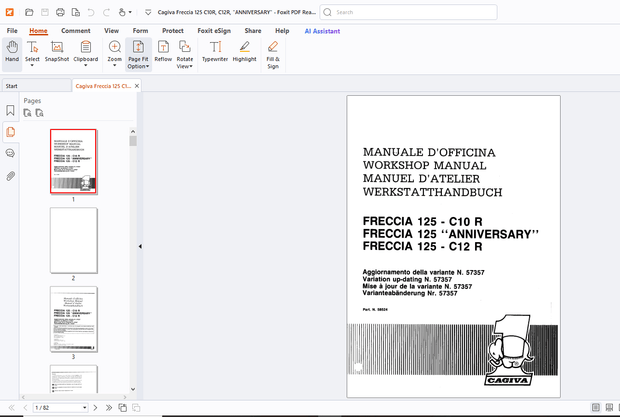Viewport: 620px width, 417px height.
Task: Click into the Search box
Action: [408, 12]
